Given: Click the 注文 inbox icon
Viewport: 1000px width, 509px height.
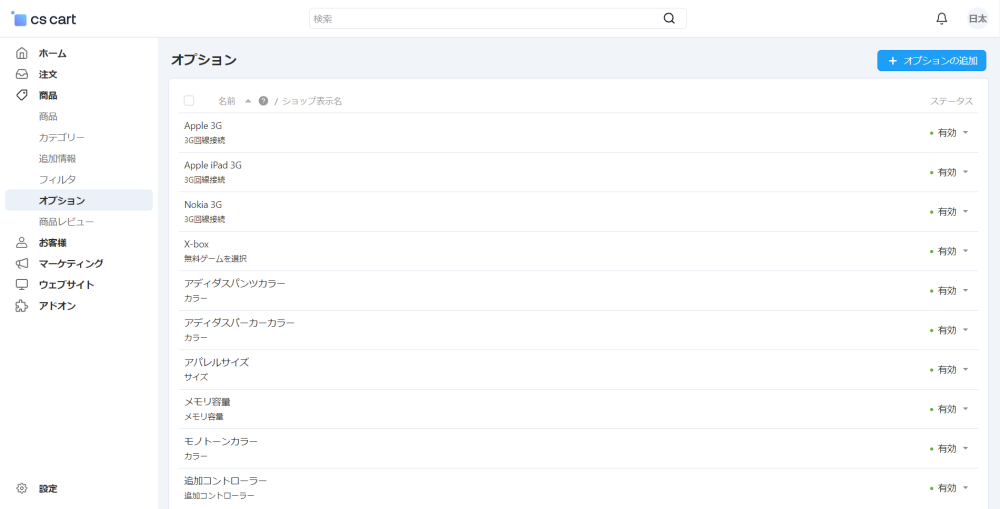Looking at the screenshot, I should [x=22, y=74].
